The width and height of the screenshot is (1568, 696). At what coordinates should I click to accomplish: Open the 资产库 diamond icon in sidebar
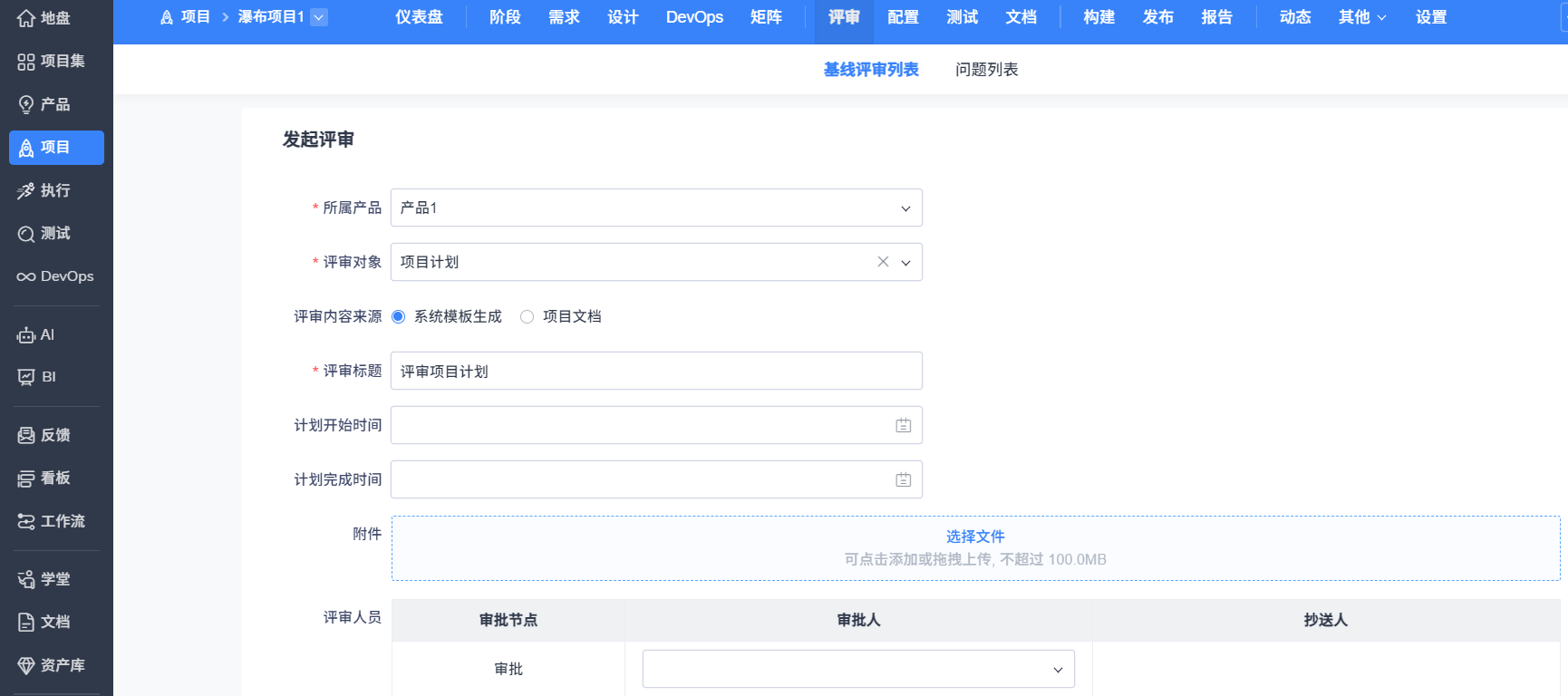coord(26,665)
